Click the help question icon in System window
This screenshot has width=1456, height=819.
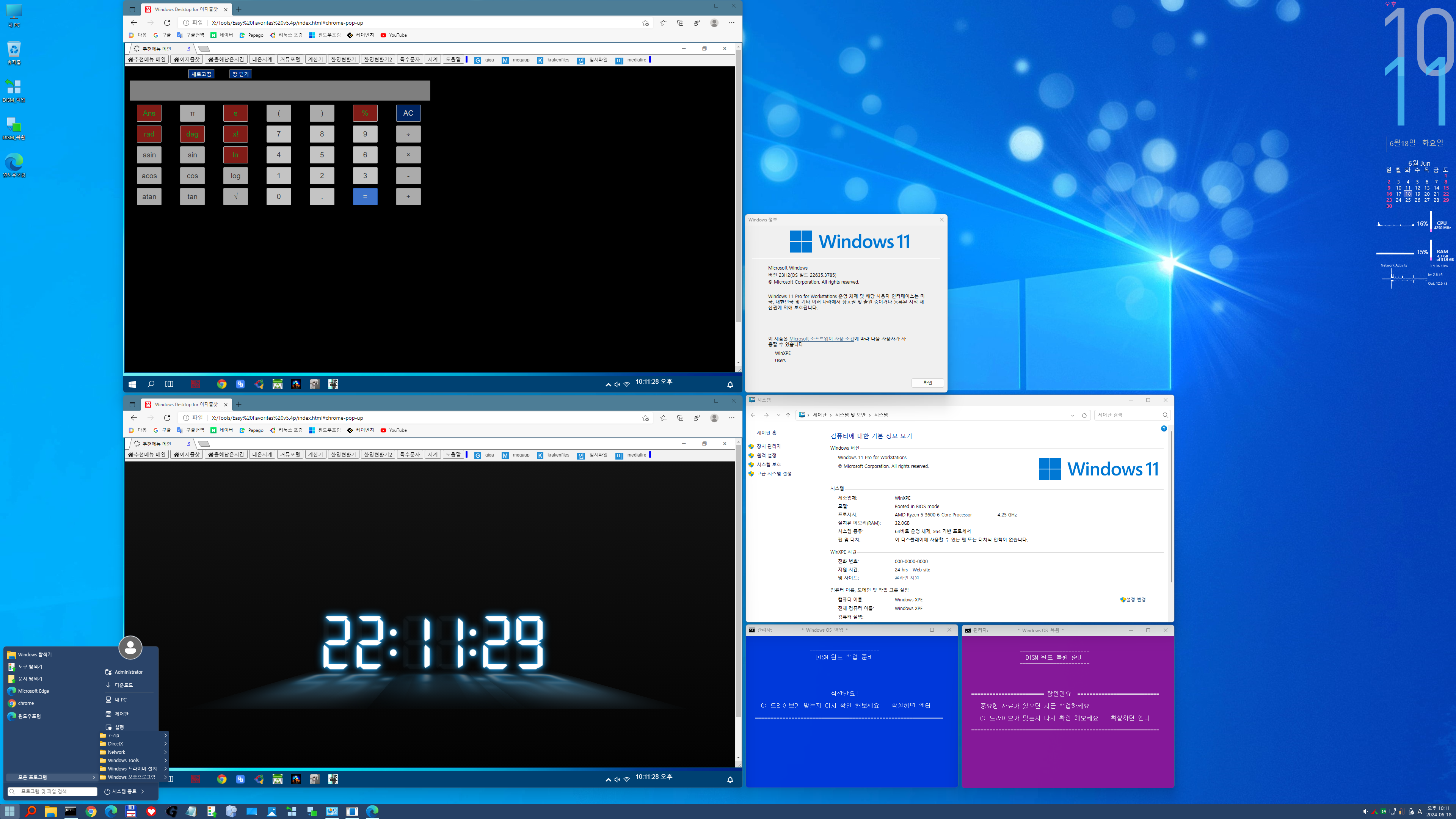(1164, 428)
